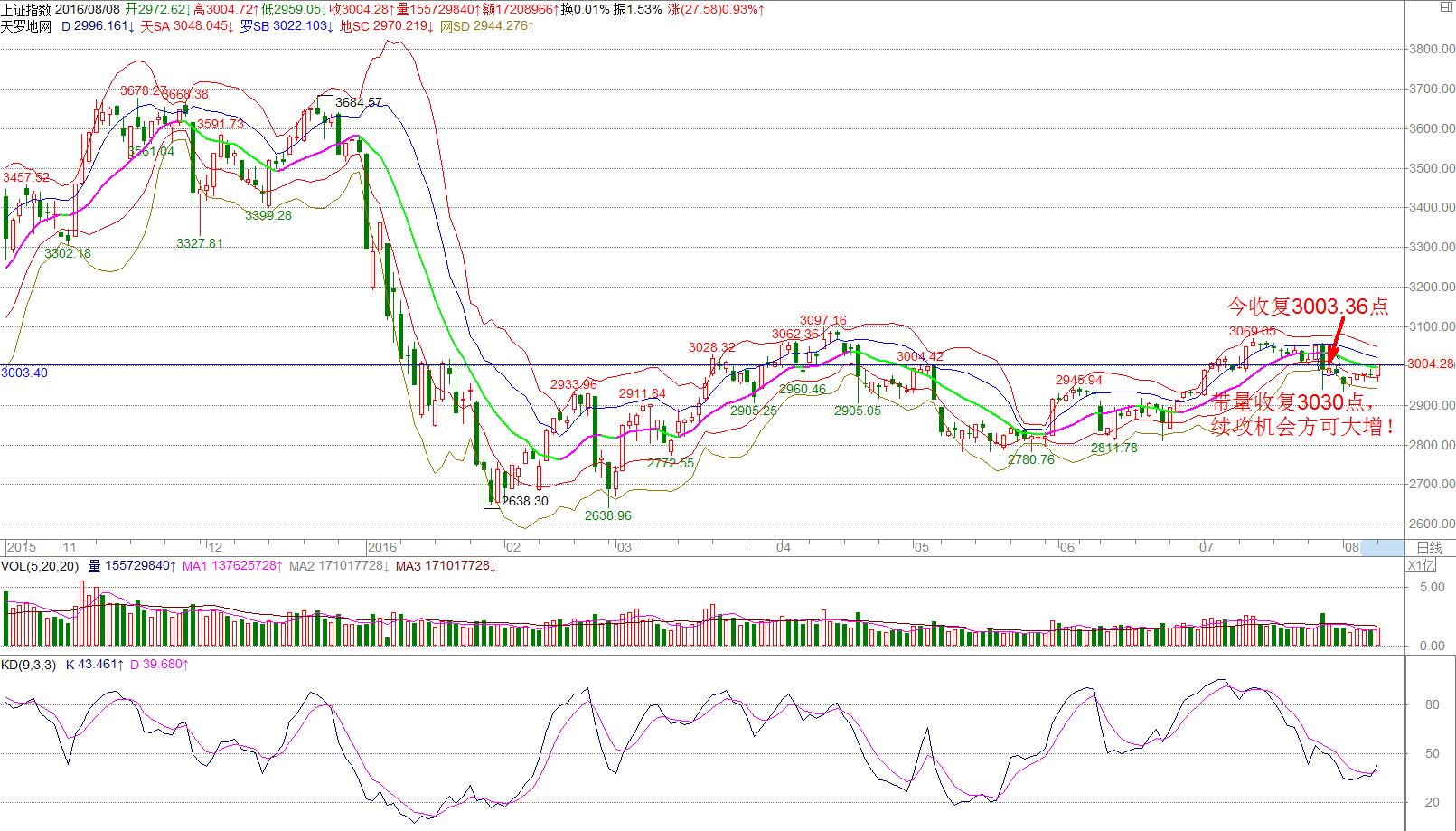Click the VOL(5,20,20) indicator label
The image size is (1456, 831).
(40, 566)
